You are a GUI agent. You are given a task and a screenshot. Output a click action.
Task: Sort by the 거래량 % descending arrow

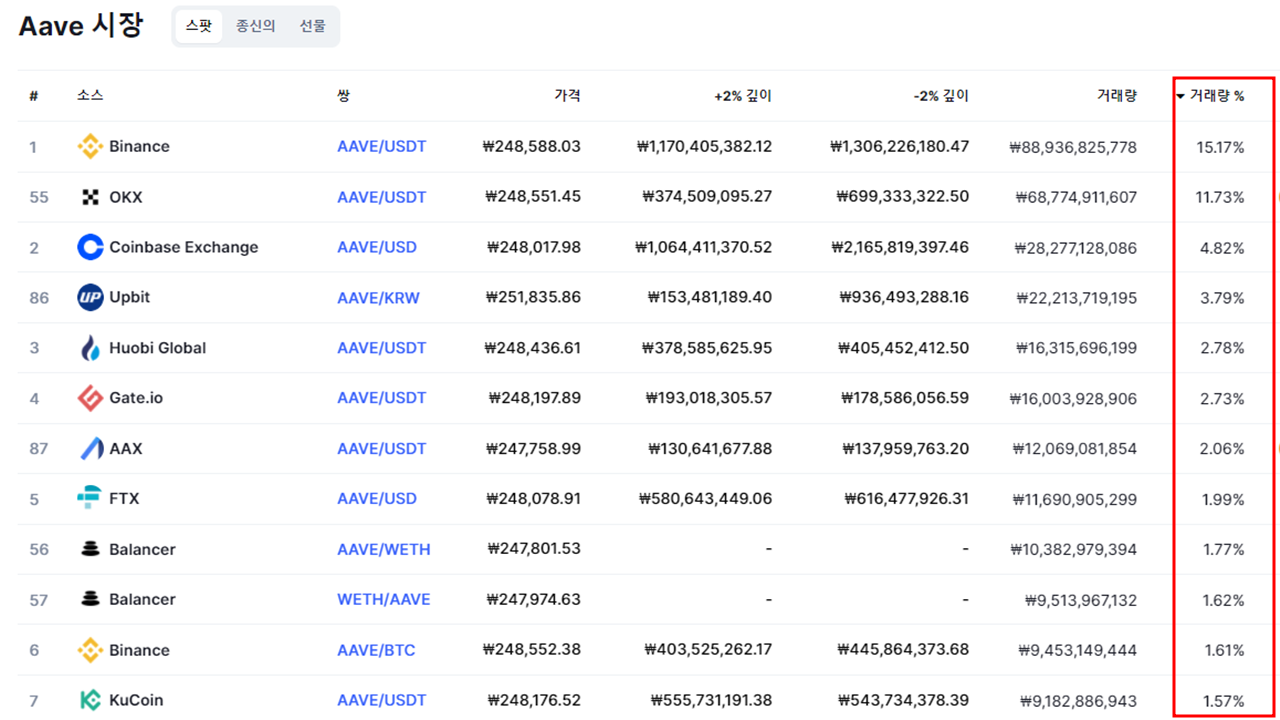(1180, 97)
